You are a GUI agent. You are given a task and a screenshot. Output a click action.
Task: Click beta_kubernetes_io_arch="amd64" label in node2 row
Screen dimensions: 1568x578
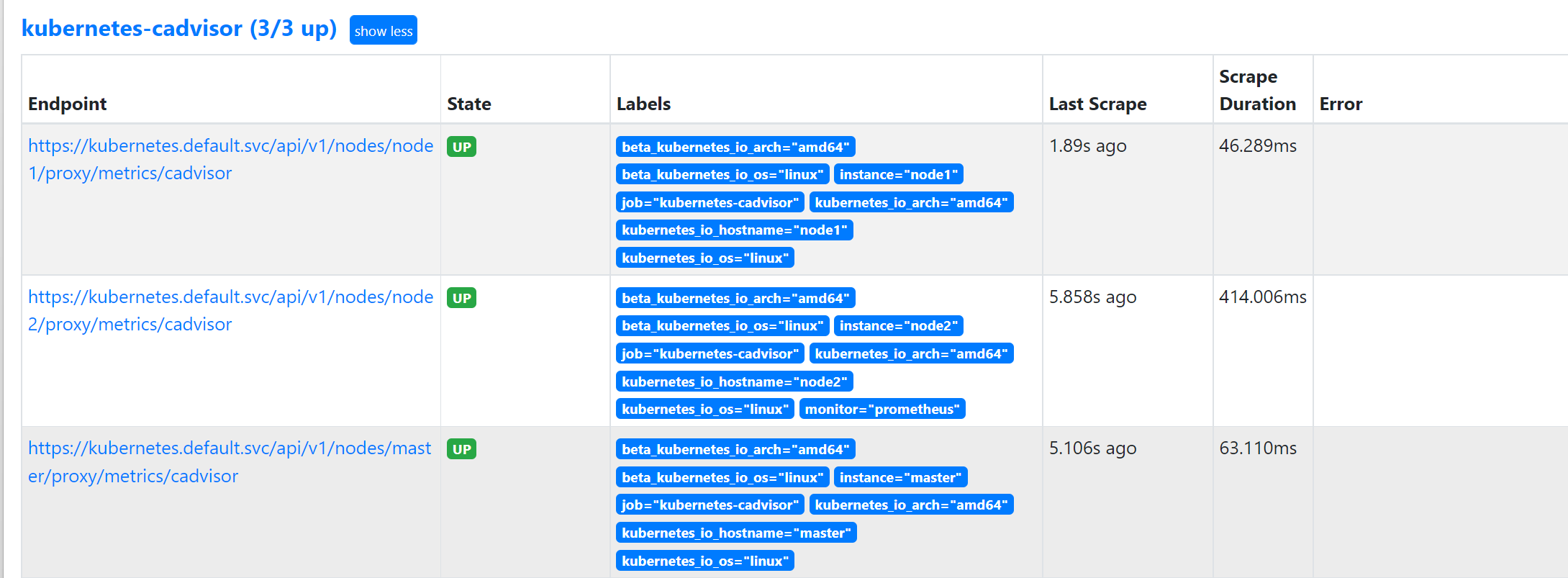(x=735, y=298)
